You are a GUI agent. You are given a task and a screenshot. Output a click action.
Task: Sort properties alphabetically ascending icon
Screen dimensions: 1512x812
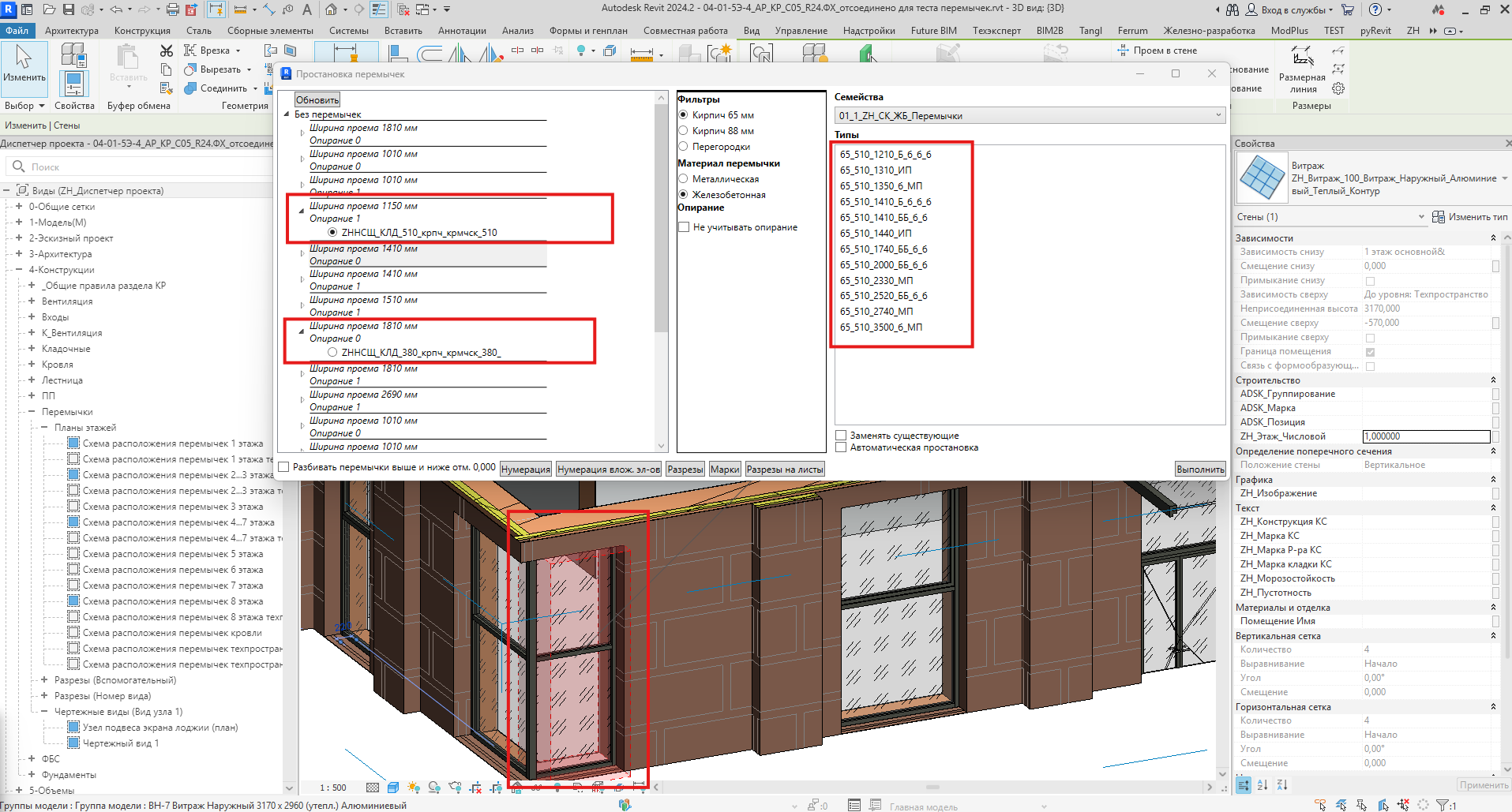click(x=1263, y=785)
